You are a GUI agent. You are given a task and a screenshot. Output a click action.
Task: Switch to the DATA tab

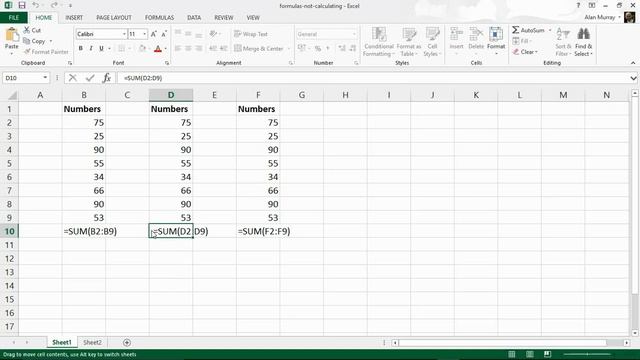point(194,18)
